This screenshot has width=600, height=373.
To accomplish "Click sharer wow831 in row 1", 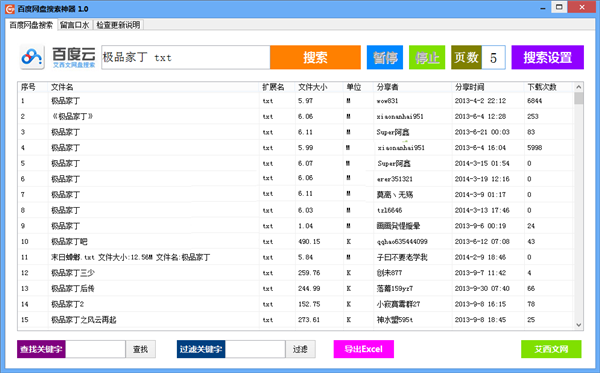I will click(387, 101).
